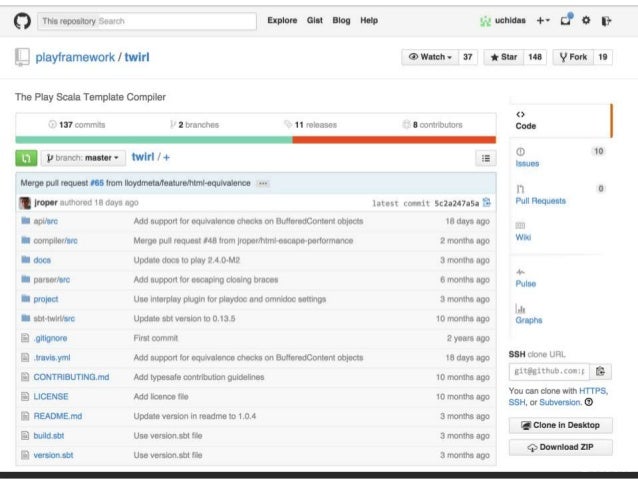View the 148 stargazers count
Image resolution: width=638 pixels, height=479 pixels.
point(535,57)
